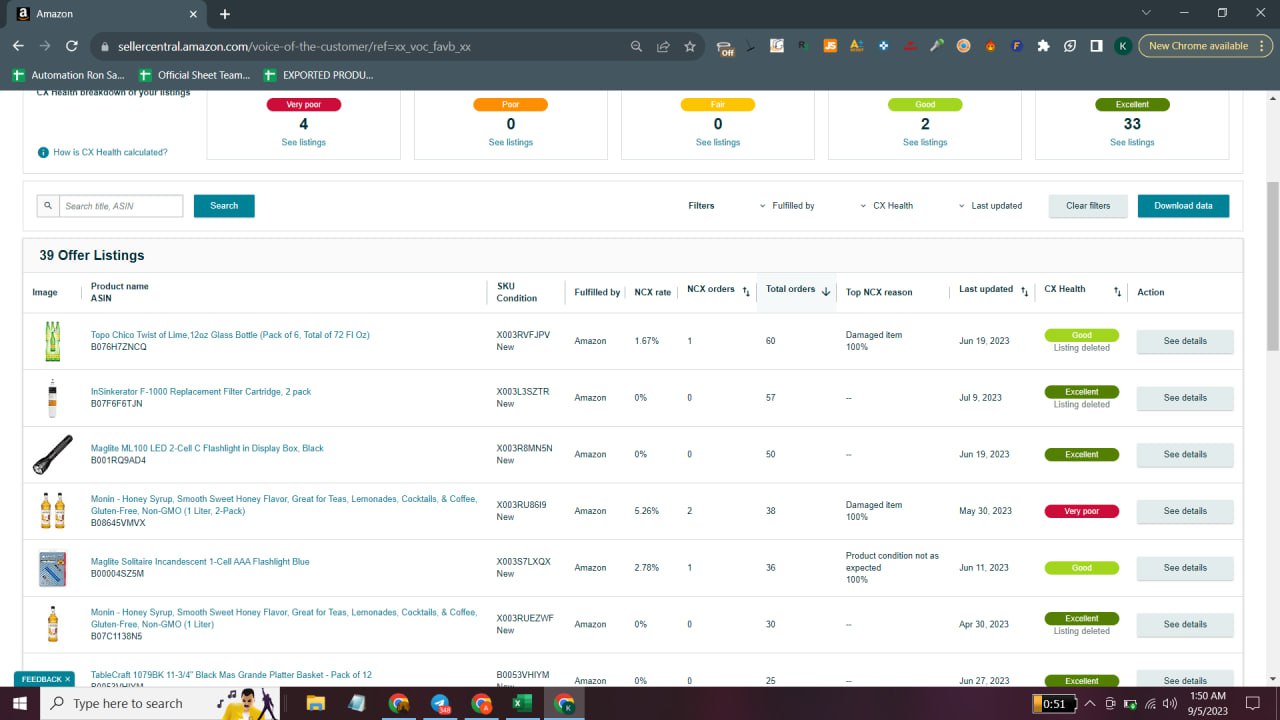Click the Very poor badge in Monin row

(x=1081, y=511)
